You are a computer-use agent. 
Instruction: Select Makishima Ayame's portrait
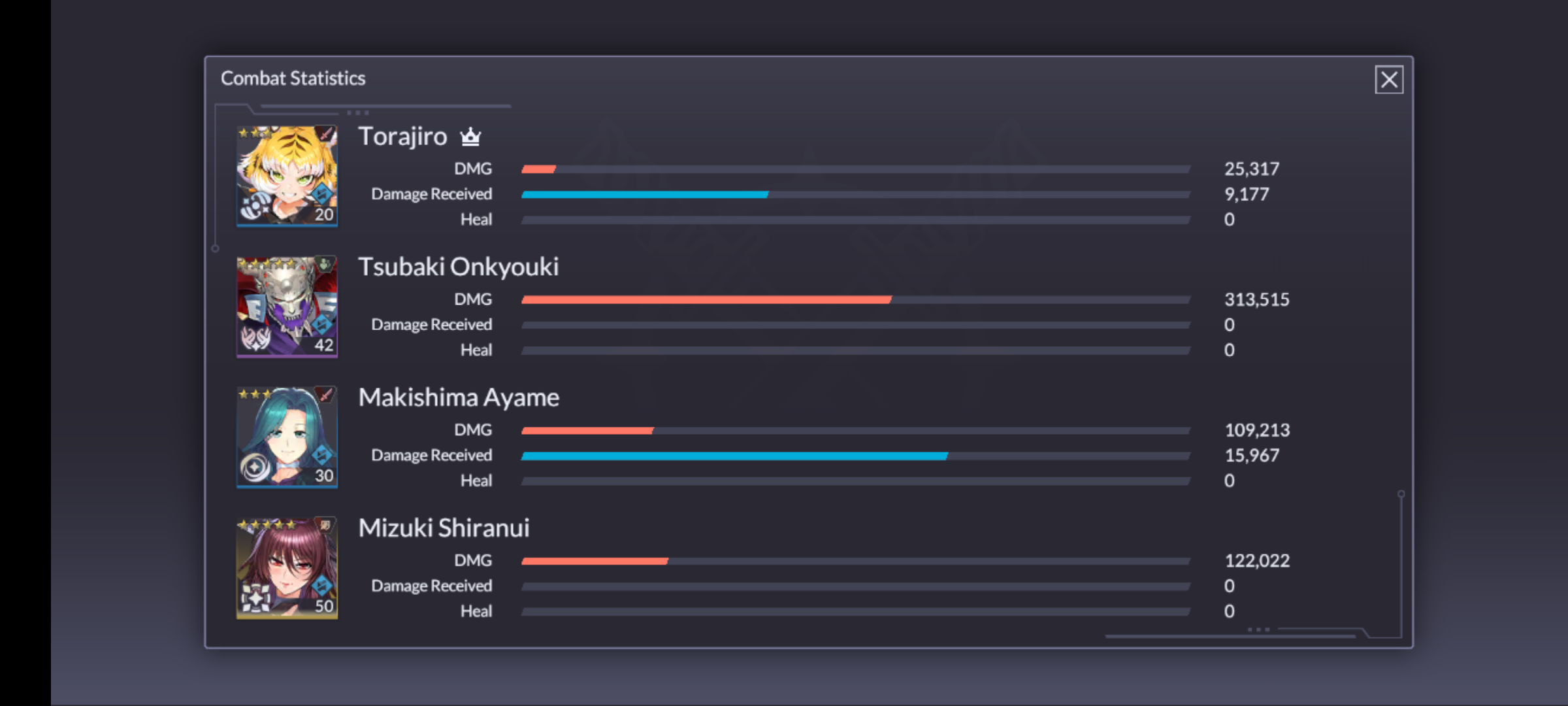(286, 437)
